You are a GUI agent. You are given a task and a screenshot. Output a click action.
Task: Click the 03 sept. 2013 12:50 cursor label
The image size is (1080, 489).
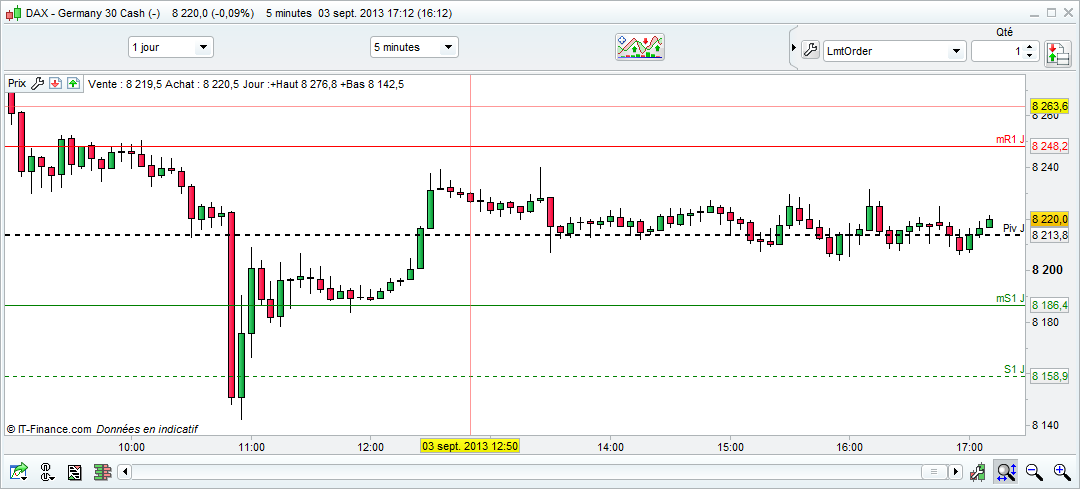click(470, 446)
